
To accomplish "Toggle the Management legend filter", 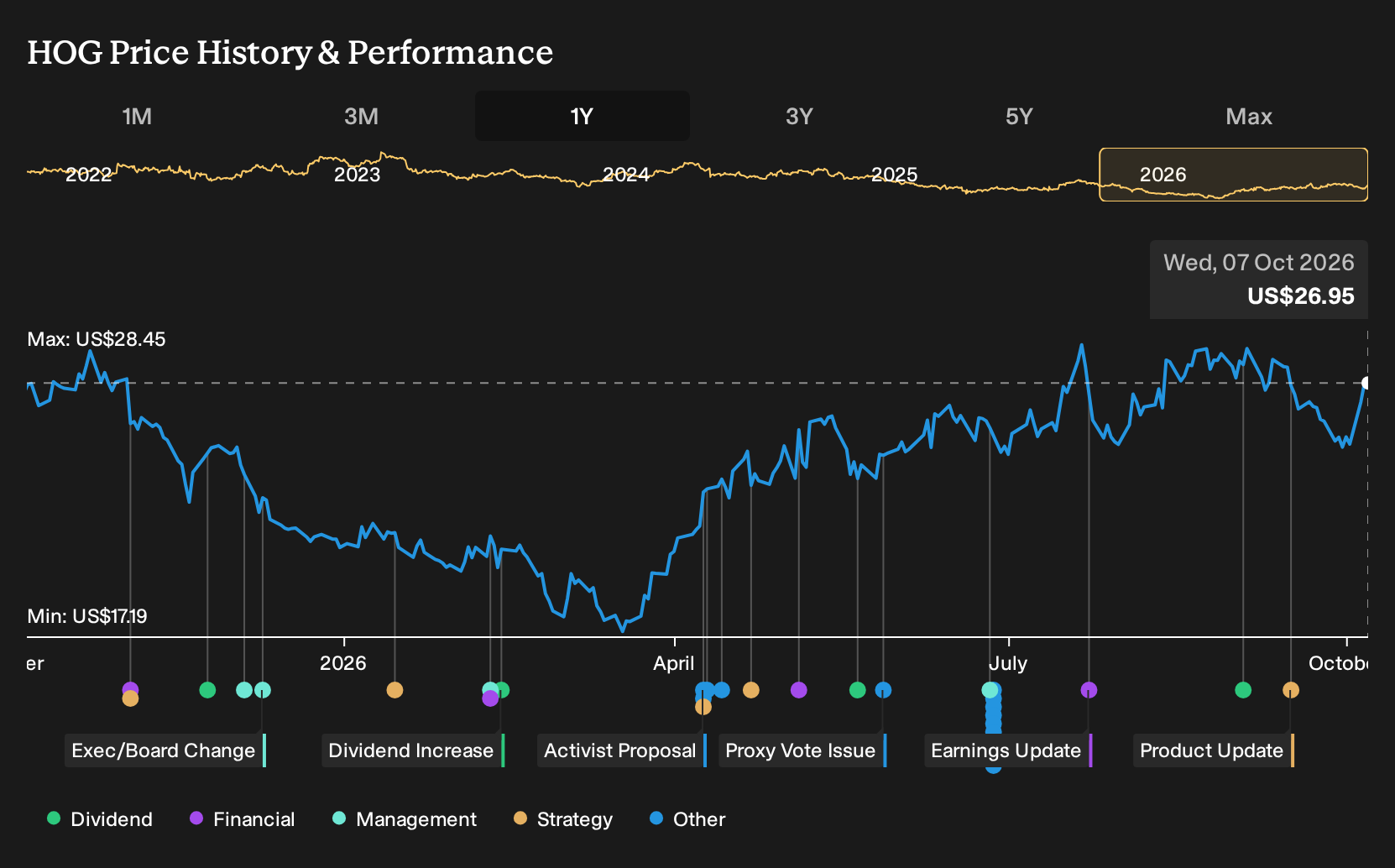I will click(x=404, y=819).
